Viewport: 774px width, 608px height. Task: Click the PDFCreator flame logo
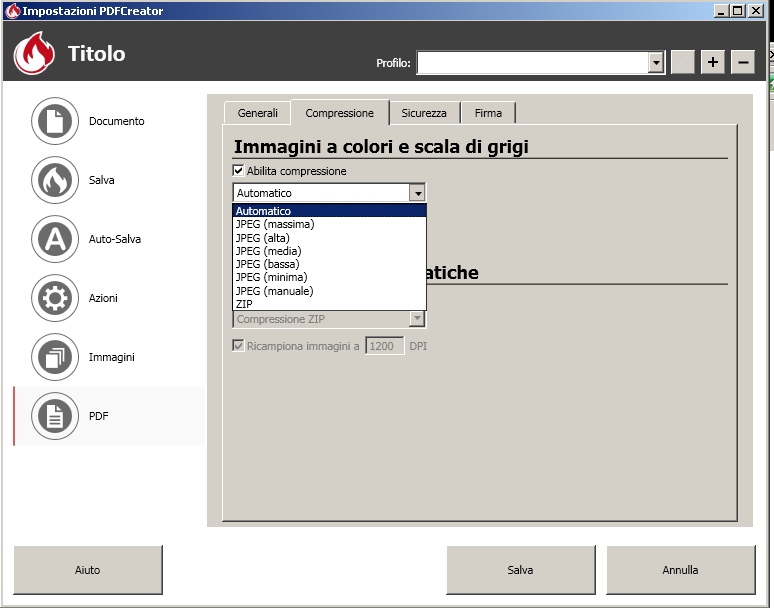[x=34, y=53]
